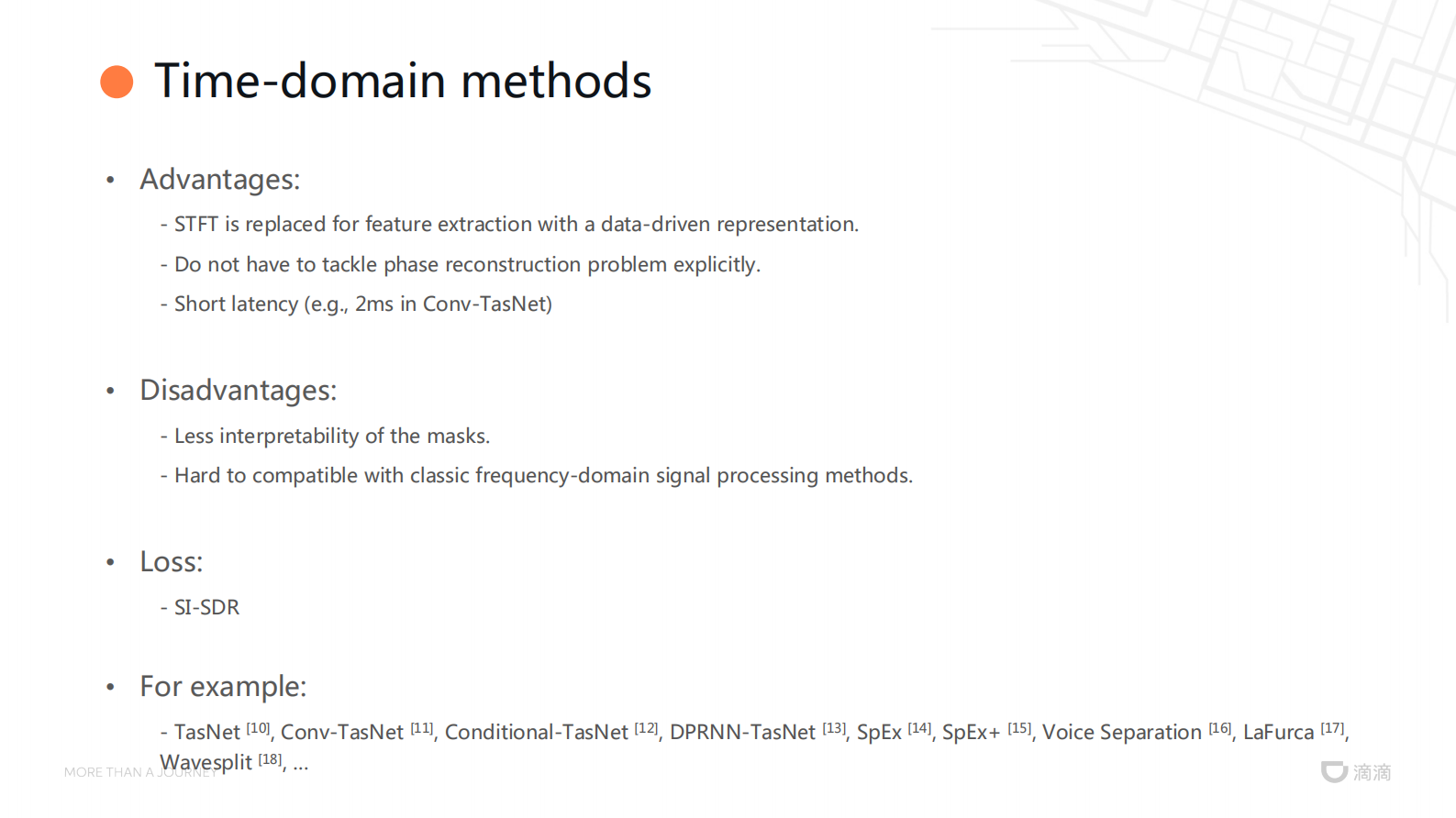The height and width of the screenshot is (818, 1456).
Task: Click the "Less interpretability of the masks" line
Action: click(x=331, y=437)
